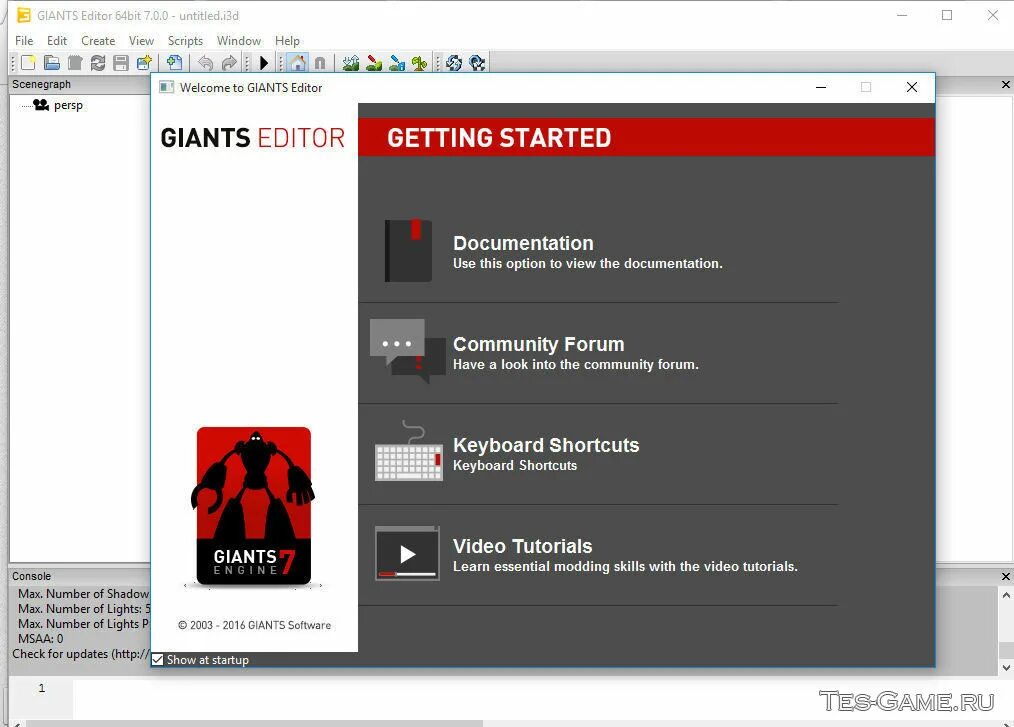Minimize the Welcome to GIANTS Editor dialog
The height and width of the screenshot is (727, 1014).
[821, 87]
